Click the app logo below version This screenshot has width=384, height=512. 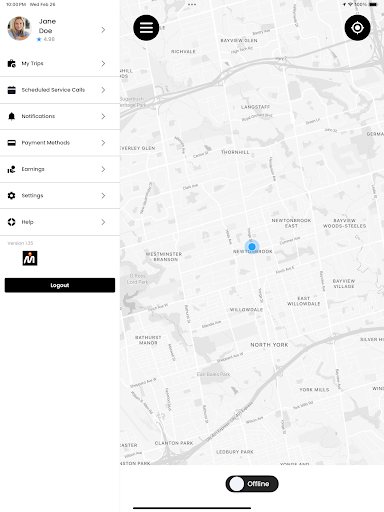coord(30,258)
